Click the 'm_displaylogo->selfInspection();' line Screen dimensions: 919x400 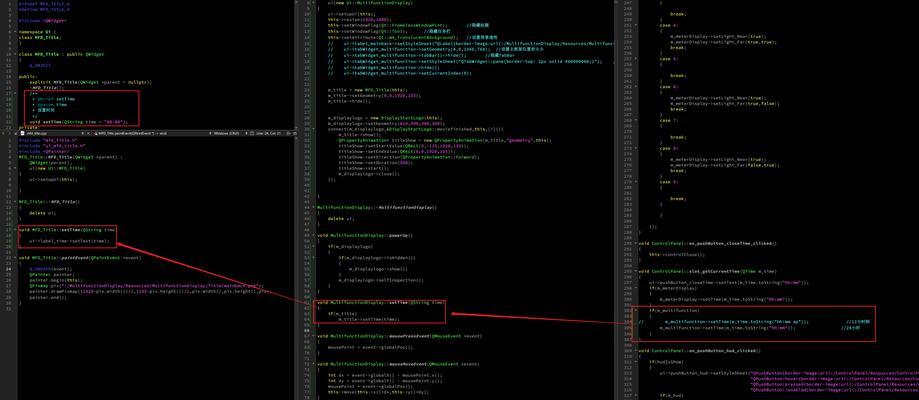coord(382,280)
